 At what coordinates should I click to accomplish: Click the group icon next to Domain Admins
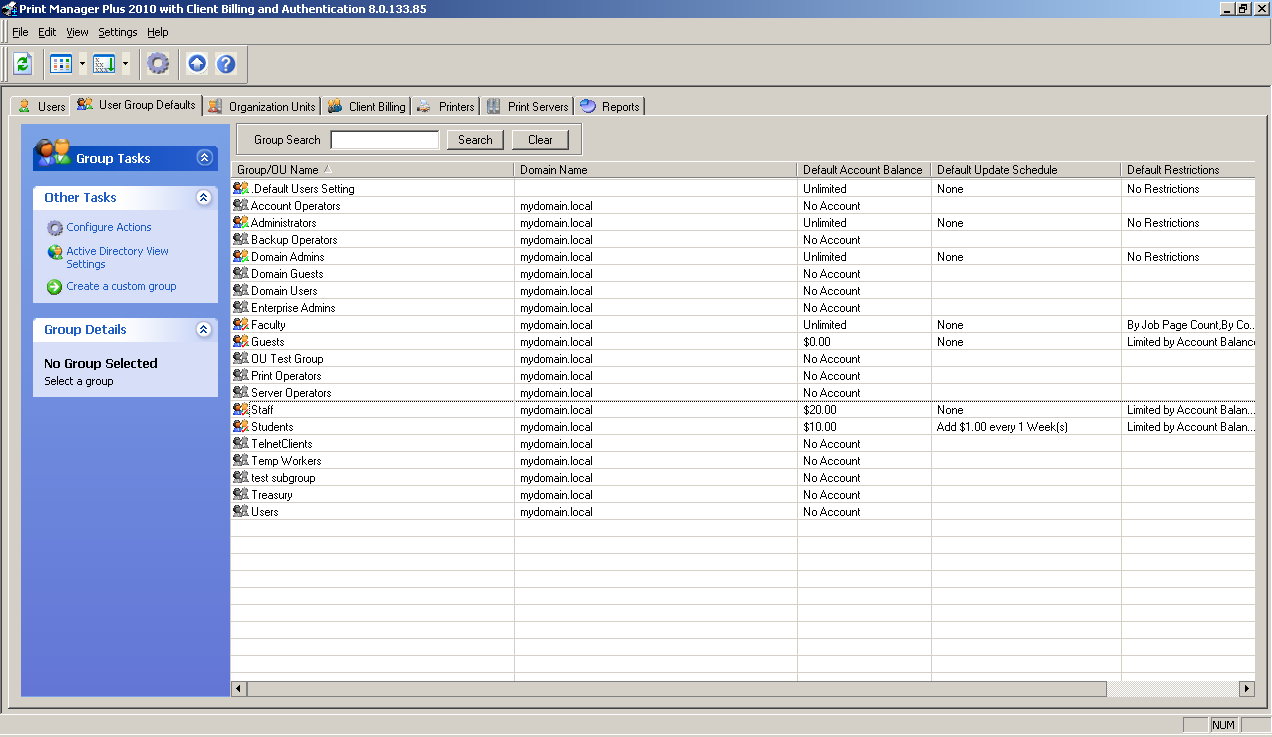[241, 256]
